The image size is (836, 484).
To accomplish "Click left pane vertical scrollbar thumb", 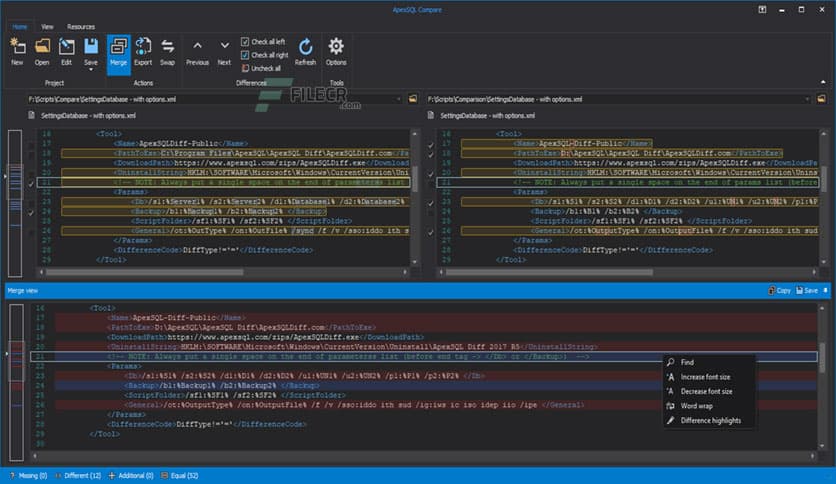I will point(414,179).
